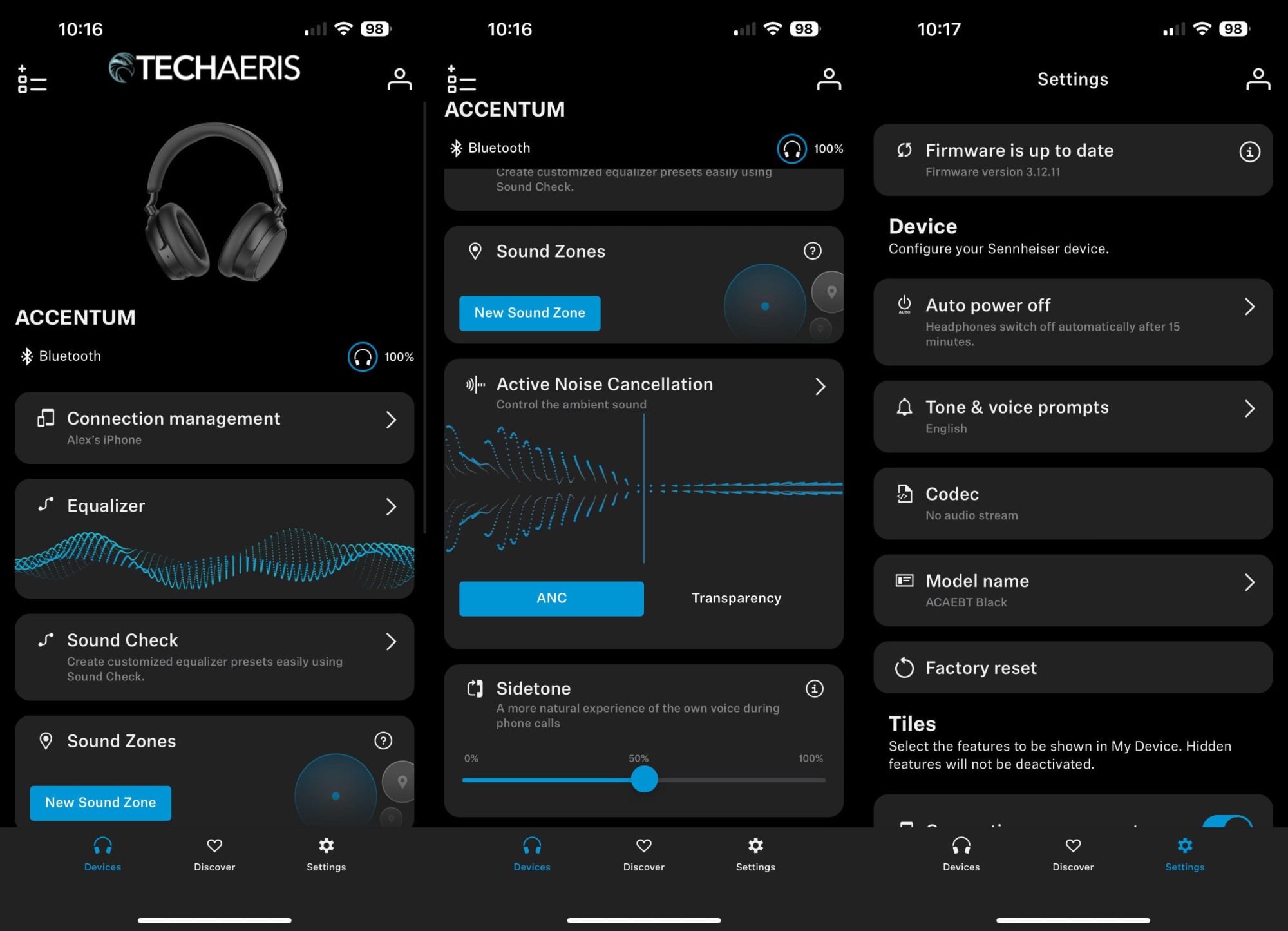Tap the headphone battery icon
The width and height of the screenshot is (1288, 931).
[x=362, y=356]
